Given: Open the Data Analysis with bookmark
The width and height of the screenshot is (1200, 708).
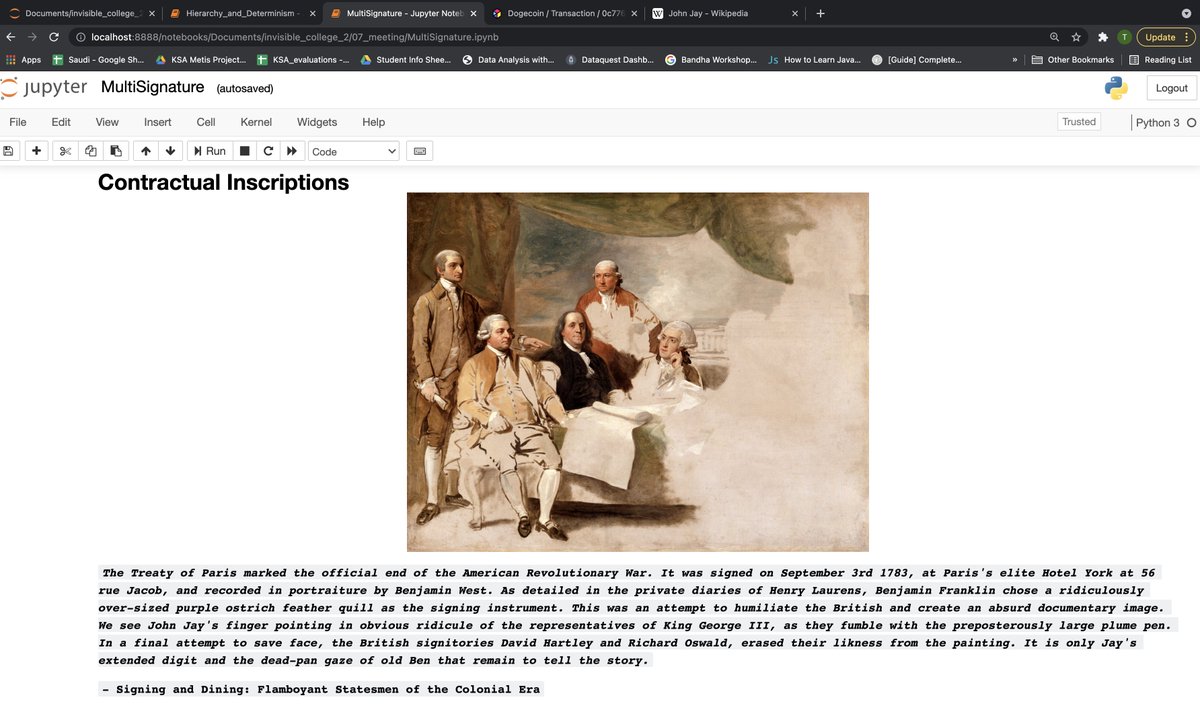Looking at the screenshot, I should point(508,60).
